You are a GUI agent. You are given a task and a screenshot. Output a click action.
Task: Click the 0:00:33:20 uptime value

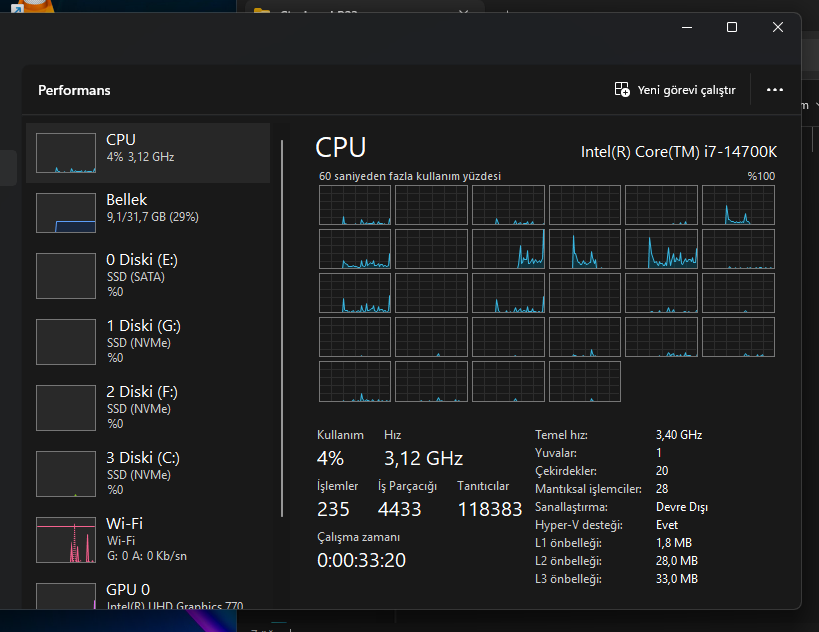click(361, 560)
